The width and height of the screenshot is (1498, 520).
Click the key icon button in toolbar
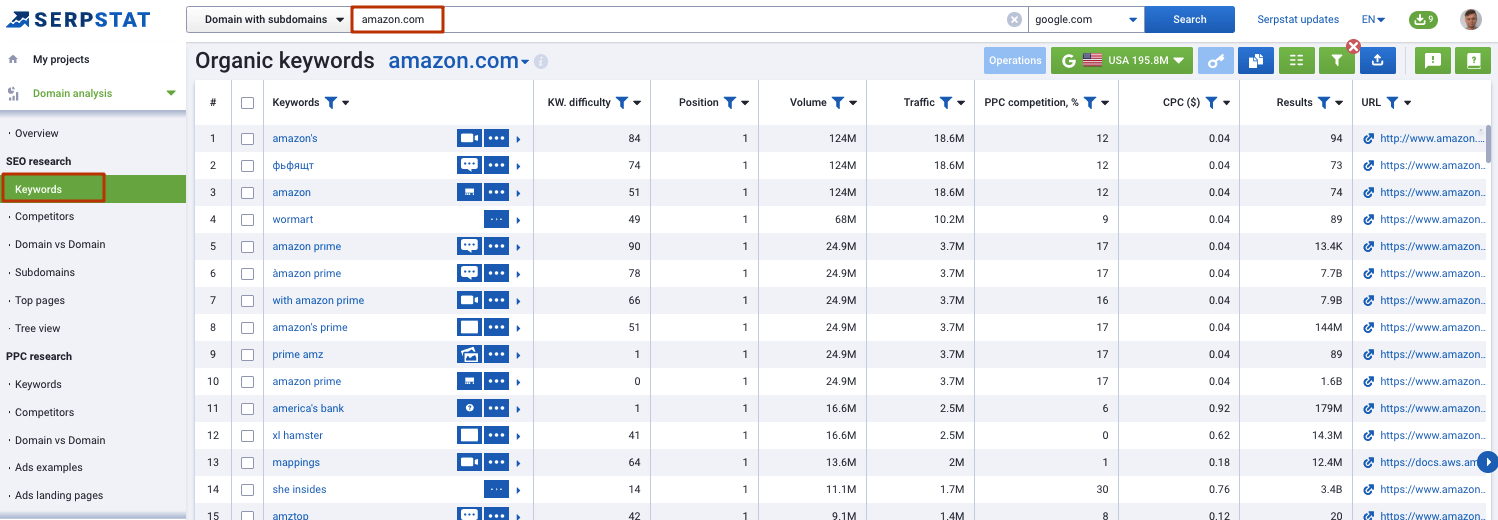click(1215, 61)
